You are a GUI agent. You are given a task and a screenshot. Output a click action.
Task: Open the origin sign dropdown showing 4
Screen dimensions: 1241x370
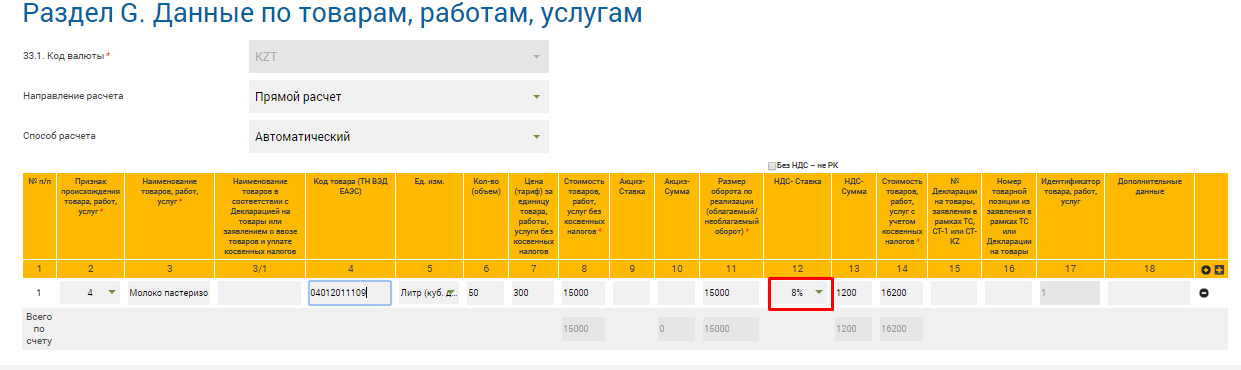[90, 293]
